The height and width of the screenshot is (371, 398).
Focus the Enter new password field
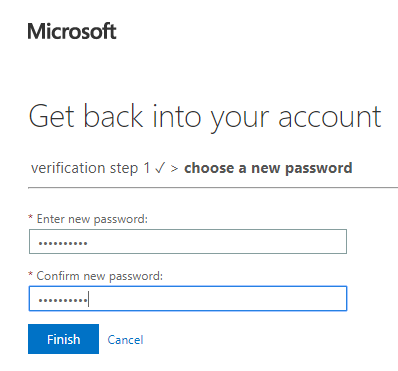tap(188, 241)
